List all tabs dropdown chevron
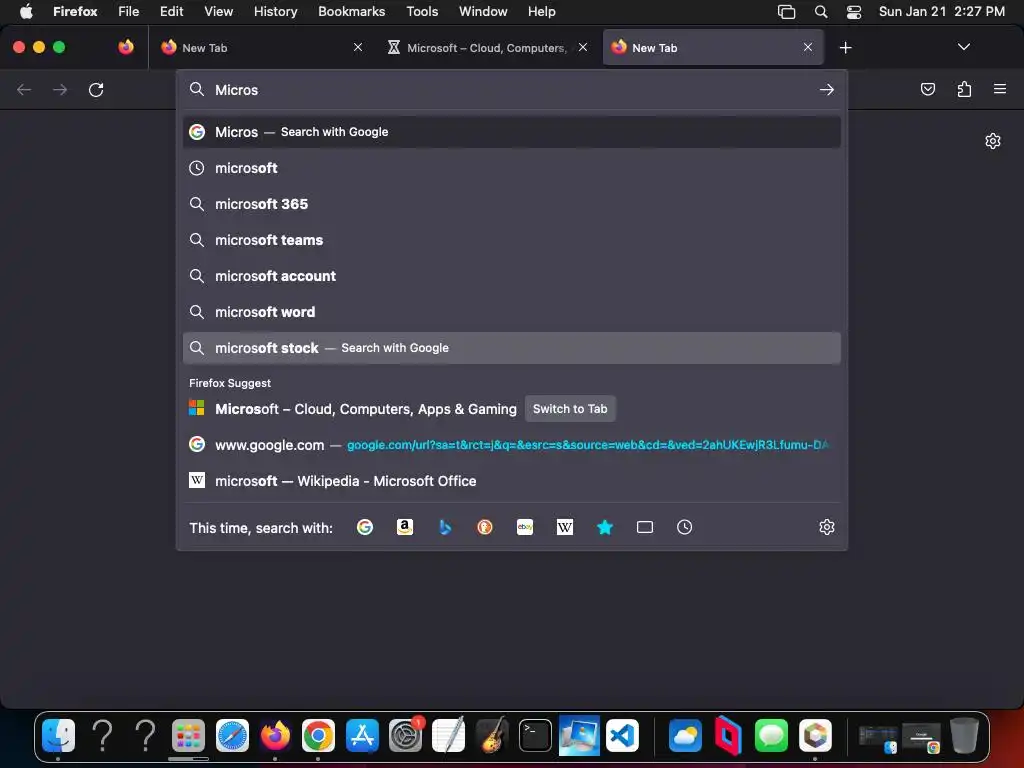 (x=963, y=47)
